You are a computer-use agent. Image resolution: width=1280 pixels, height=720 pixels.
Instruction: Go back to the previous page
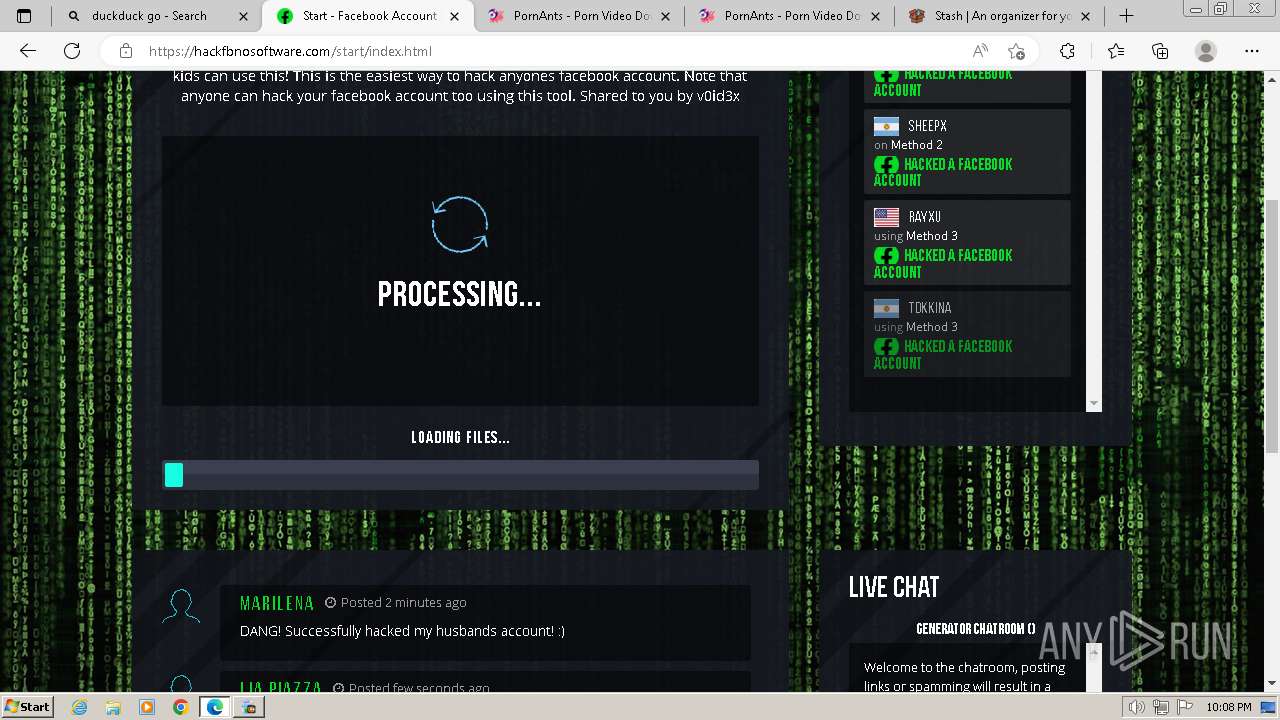28,51
